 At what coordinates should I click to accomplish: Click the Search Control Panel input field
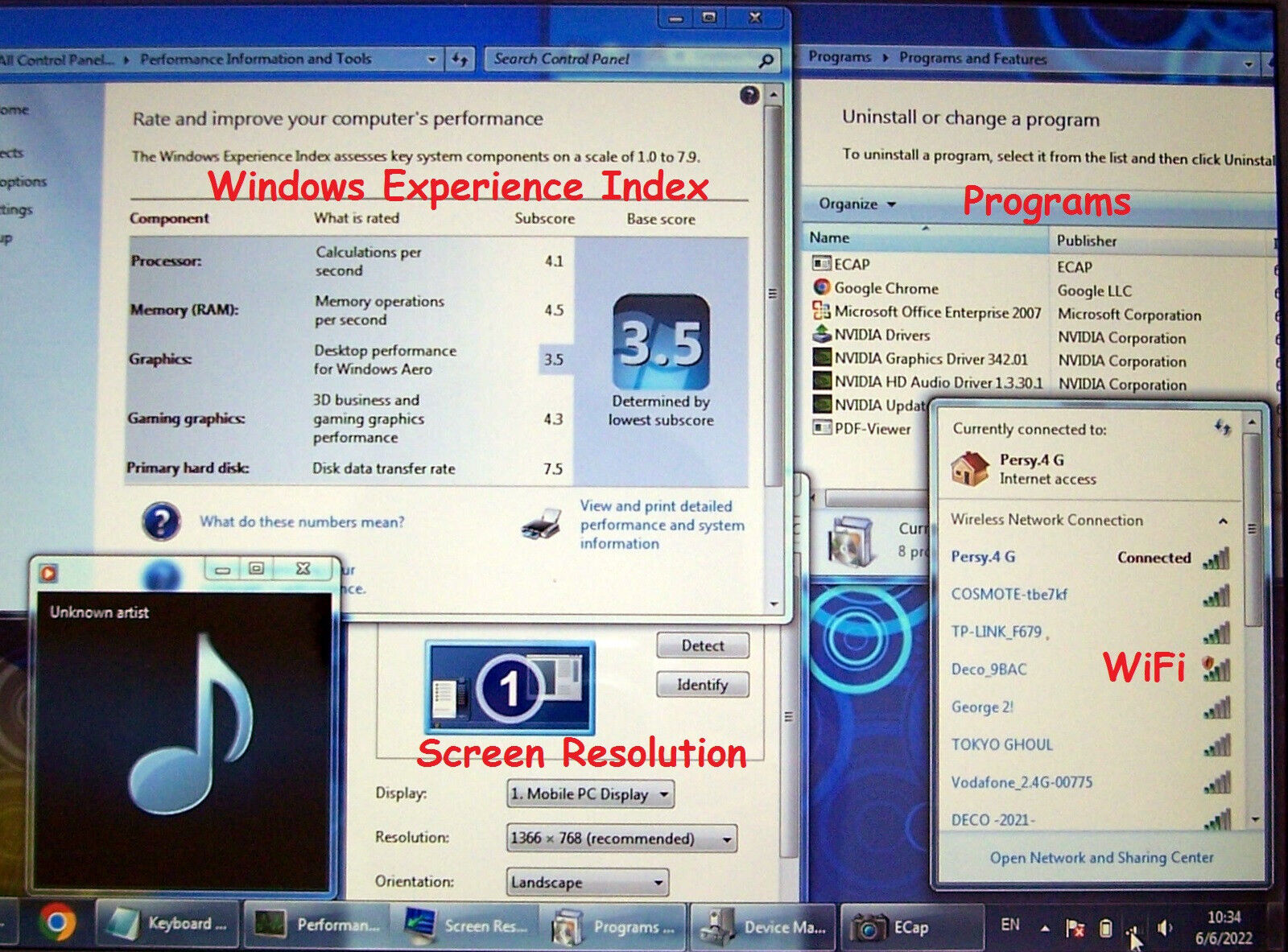622,60
